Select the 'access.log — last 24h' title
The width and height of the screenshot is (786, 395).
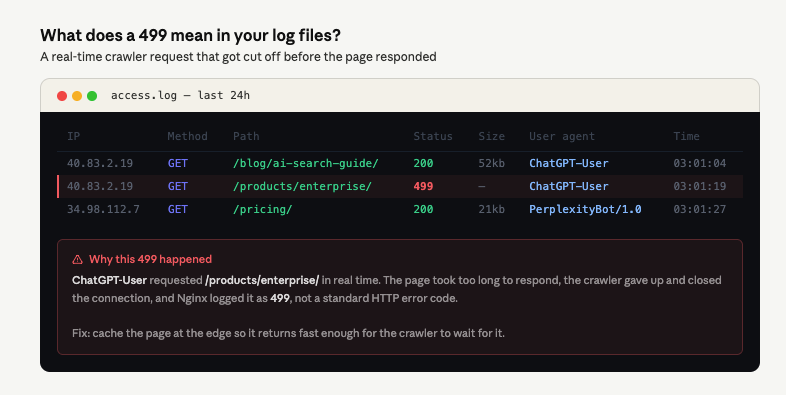pyautogui.click(x=180, y=95)
